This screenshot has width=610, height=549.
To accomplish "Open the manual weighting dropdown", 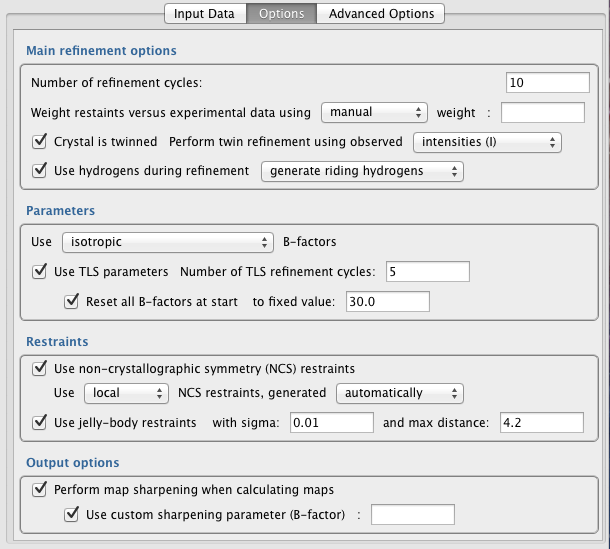I will click(374, 112).
